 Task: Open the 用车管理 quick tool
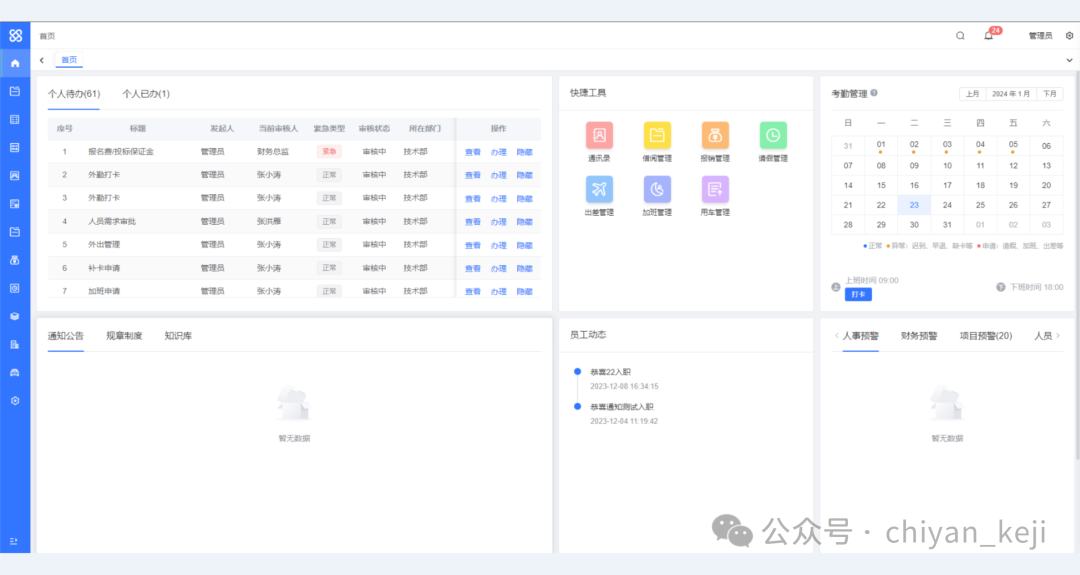tap(715, 190)
